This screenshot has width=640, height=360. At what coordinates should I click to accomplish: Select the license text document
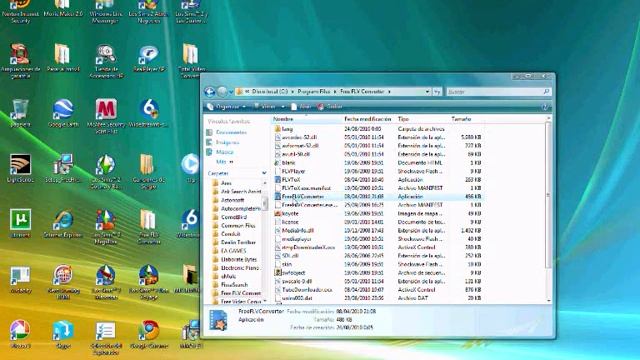click(x=290, y=222)
